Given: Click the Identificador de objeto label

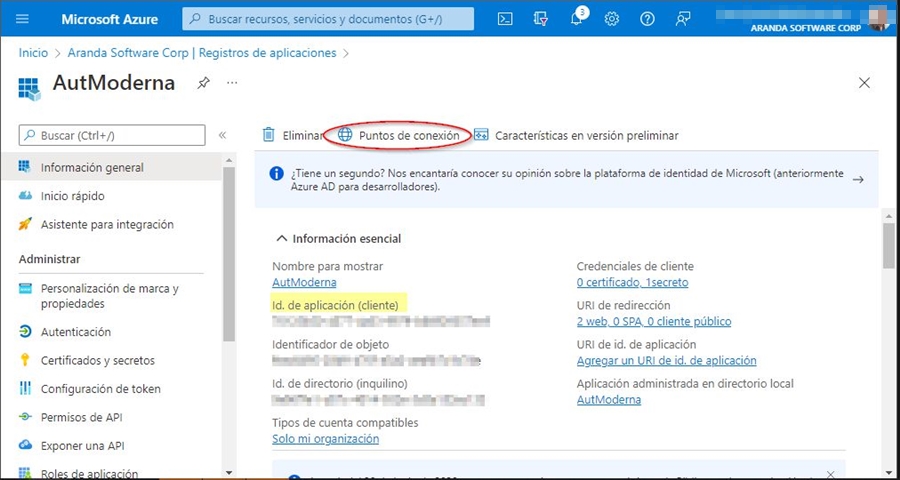Looking at the screenshot, I should click(x=331, y=344).
